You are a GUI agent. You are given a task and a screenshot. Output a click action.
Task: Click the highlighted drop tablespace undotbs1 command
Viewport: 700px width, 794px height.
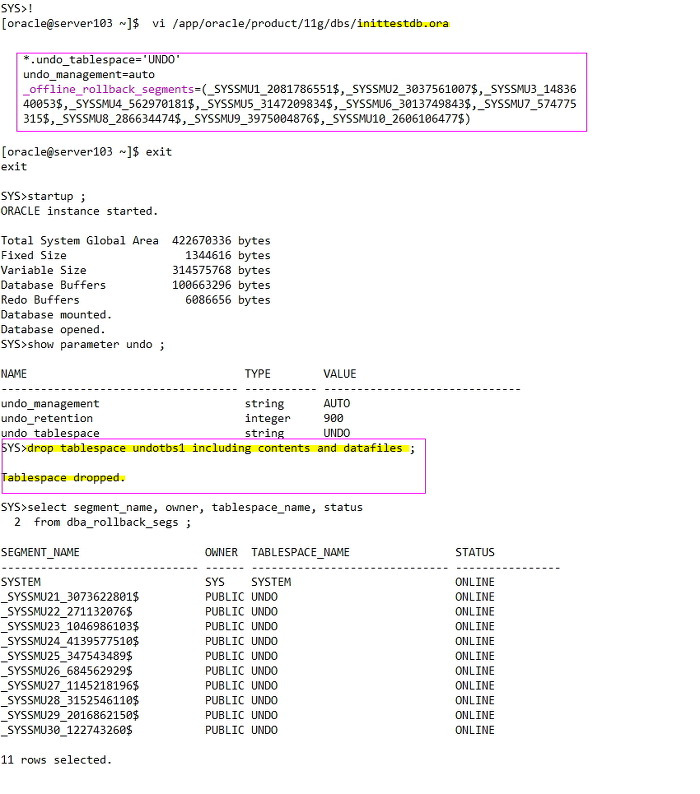(218, 448)
